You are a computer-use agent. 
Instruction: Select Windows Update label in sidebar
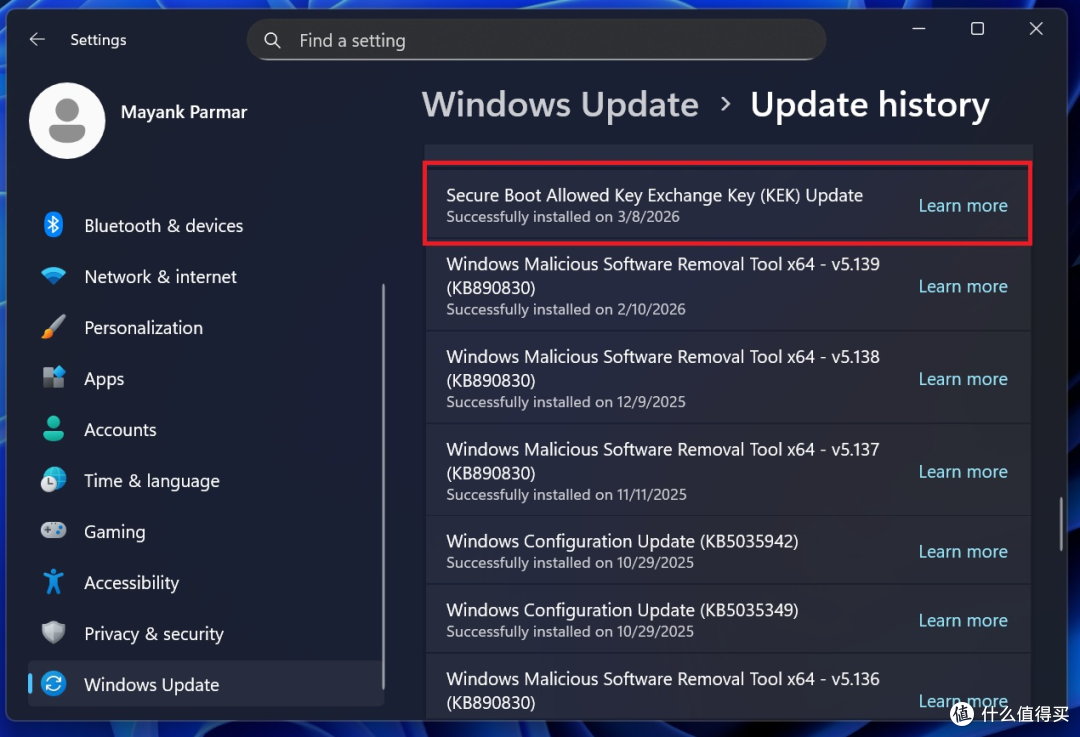(x=152, y=685)
